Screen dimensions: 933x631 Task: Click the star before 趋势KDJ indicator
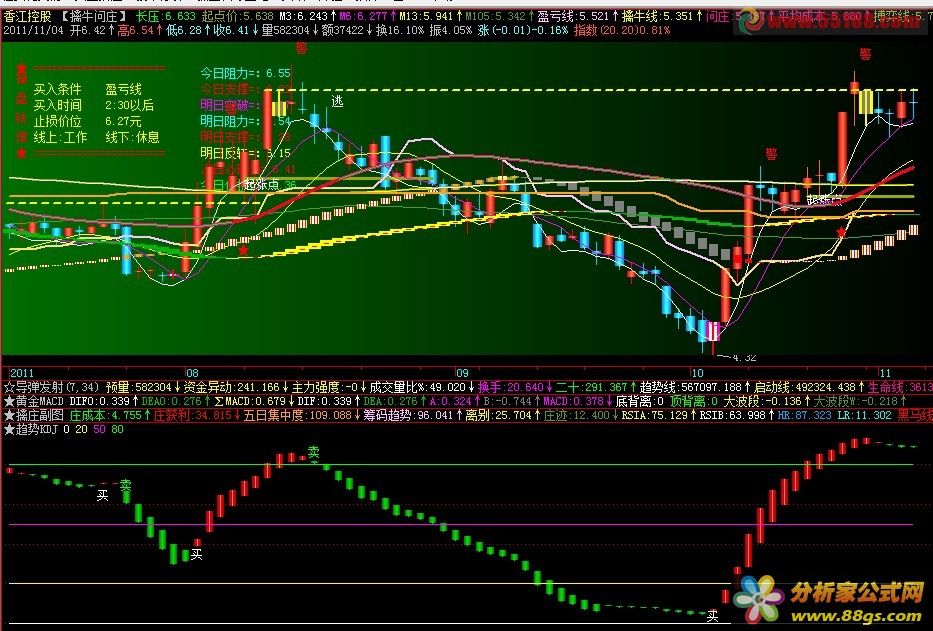pyautogui.click(x=9, y=429)
